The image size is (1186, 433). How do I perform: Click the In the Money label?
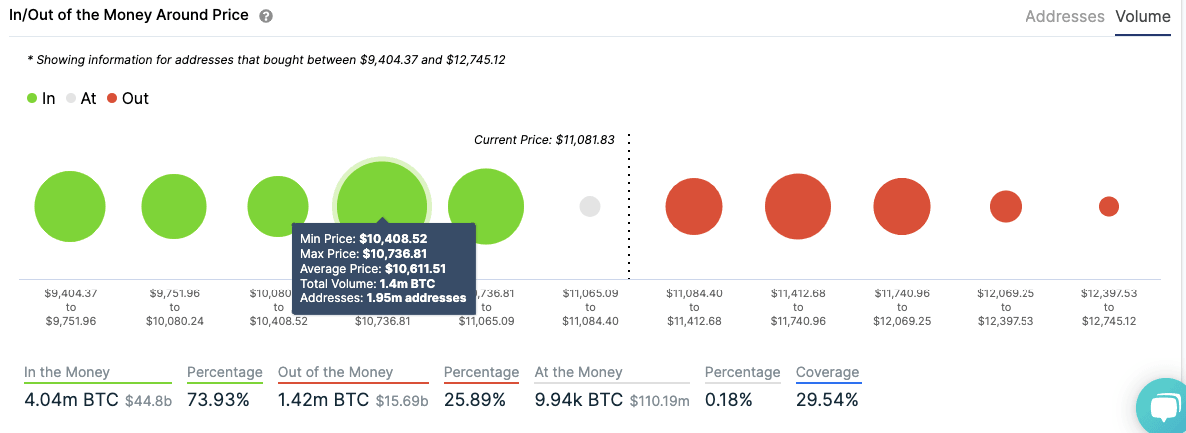pyautogui.click(x=67, y=372)
